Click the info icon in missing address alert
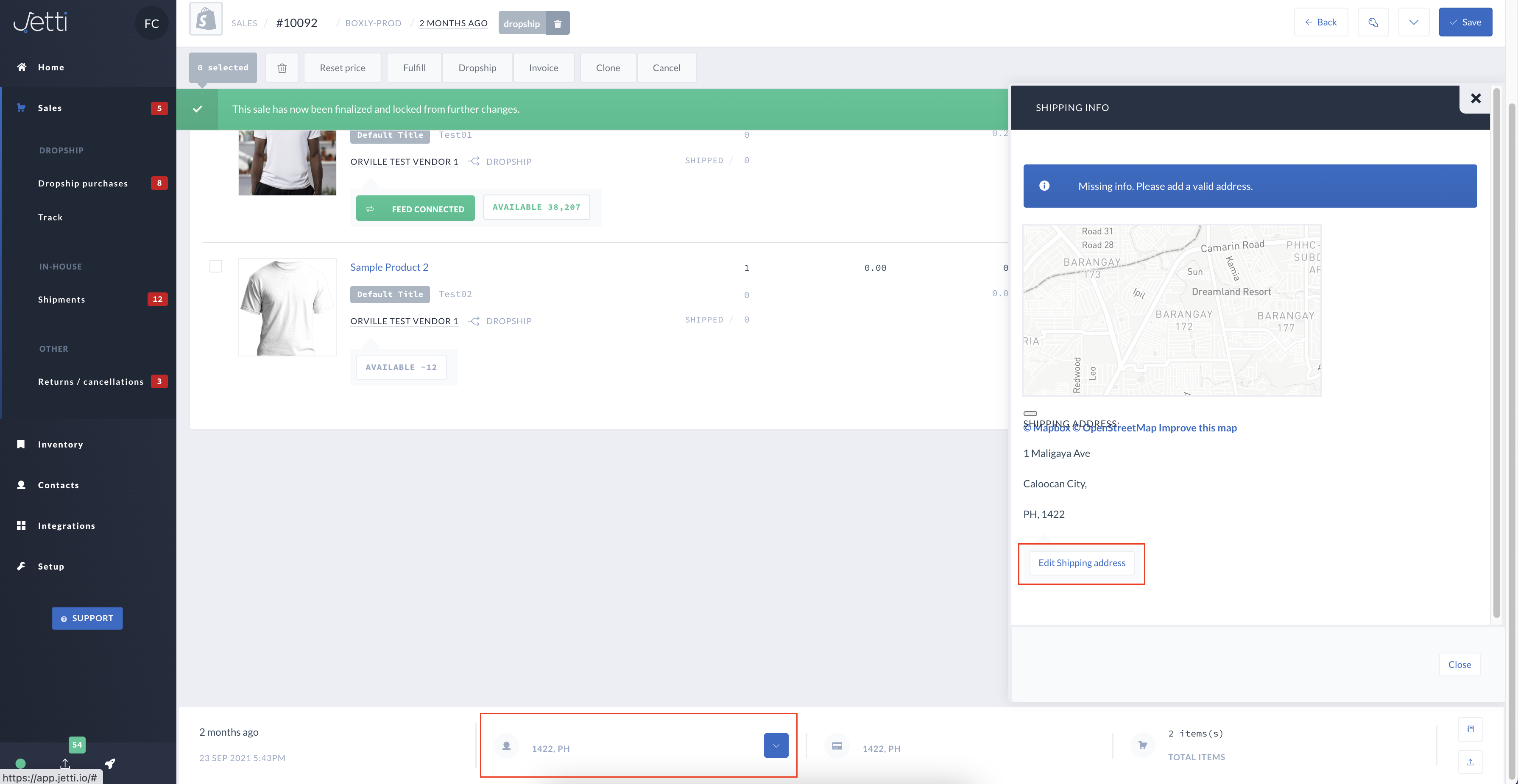This screenshot has width=1518, height=784. [1044, 186]
